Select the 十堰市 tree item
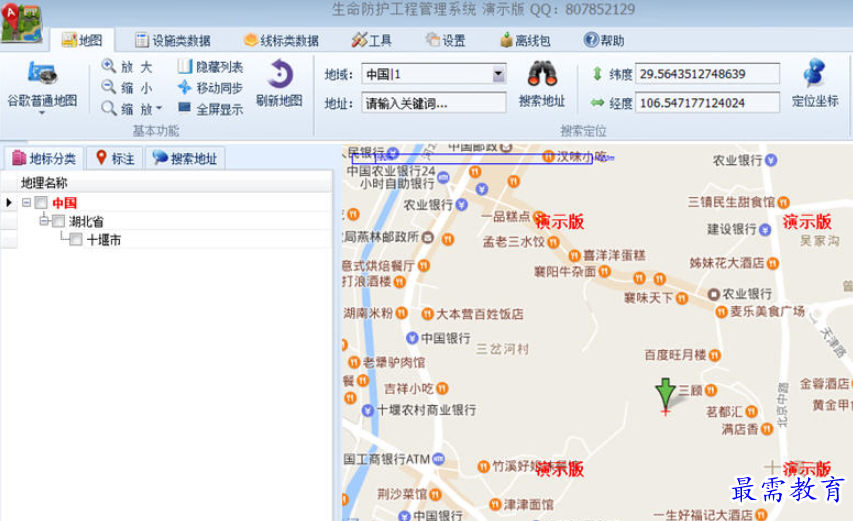The image size is (853, 521). click(104, 240)
